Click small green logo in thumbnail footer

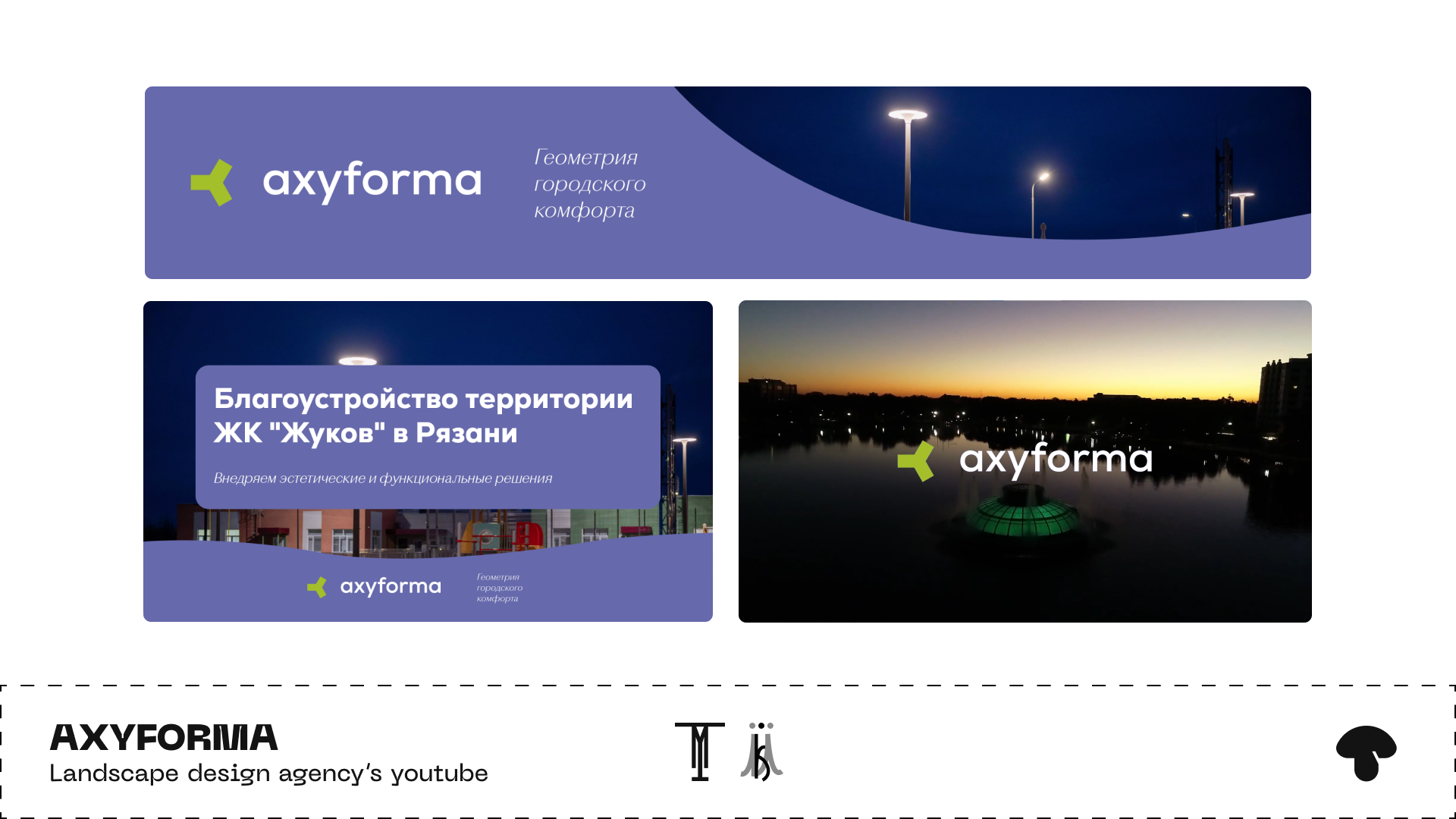click(x=317, y=587)
